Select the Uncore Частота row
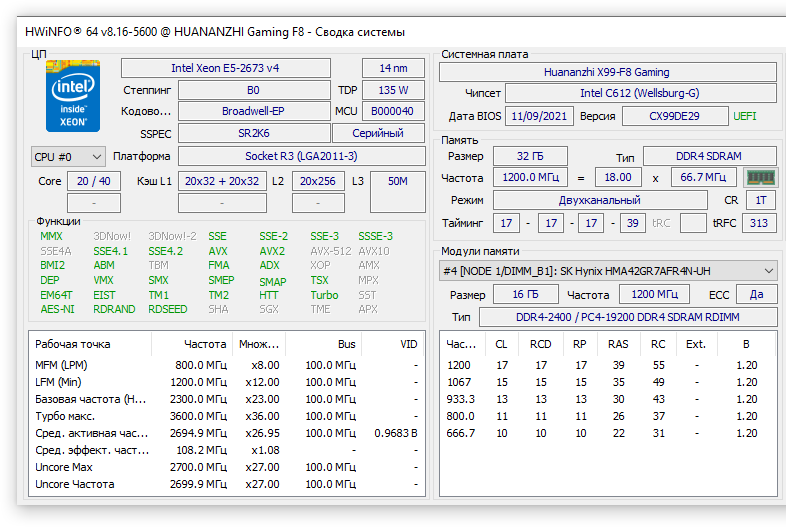The image size is (786, 527). [227, 484]
